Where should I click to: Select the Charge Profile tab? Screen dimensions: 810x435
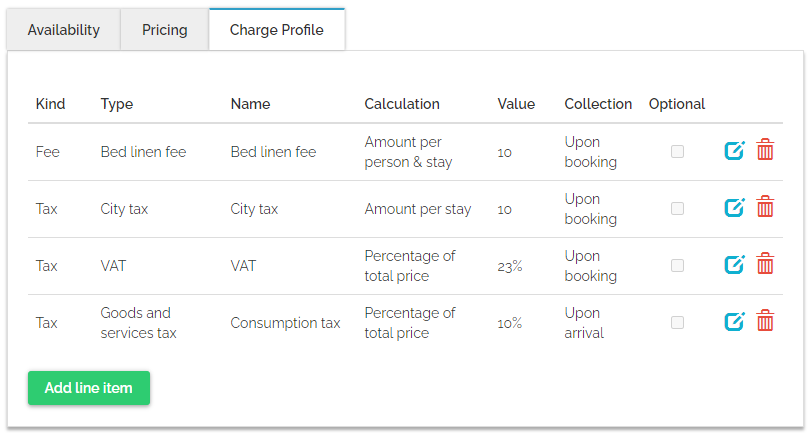click(x=277, y=30)
